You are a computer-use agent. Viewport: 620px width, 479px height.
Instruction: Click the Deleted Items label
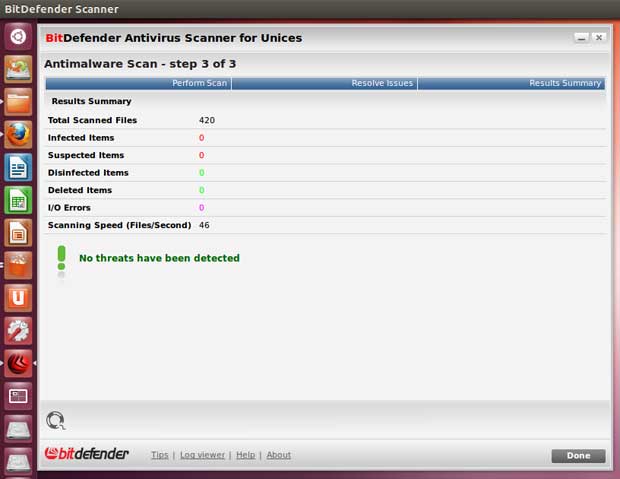(80, 190)
